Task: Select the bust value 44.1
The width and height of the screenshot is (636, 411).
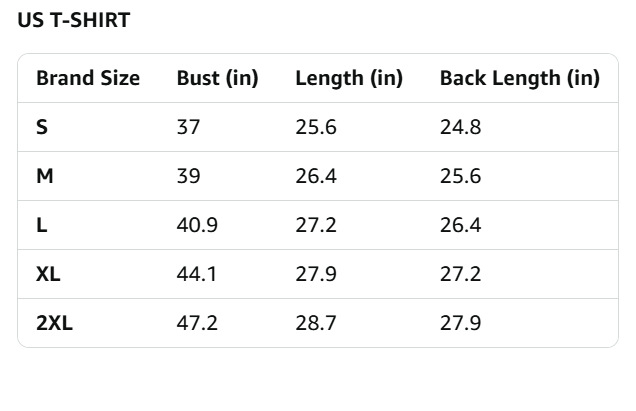Action: 197,274
